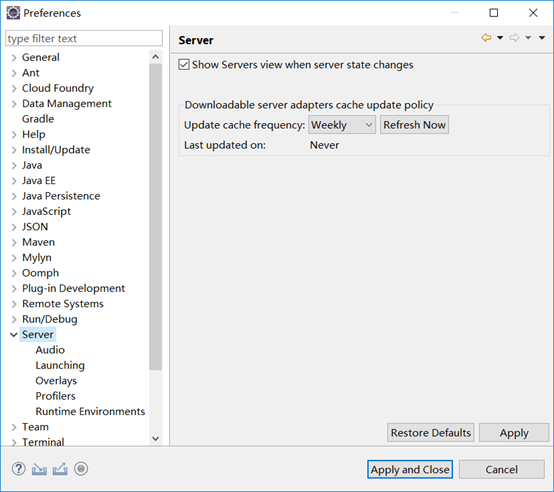Expand the Maven preferences node
Image resolution: width=554 pixels, height=492 pixels.
(x=14, y=242)
